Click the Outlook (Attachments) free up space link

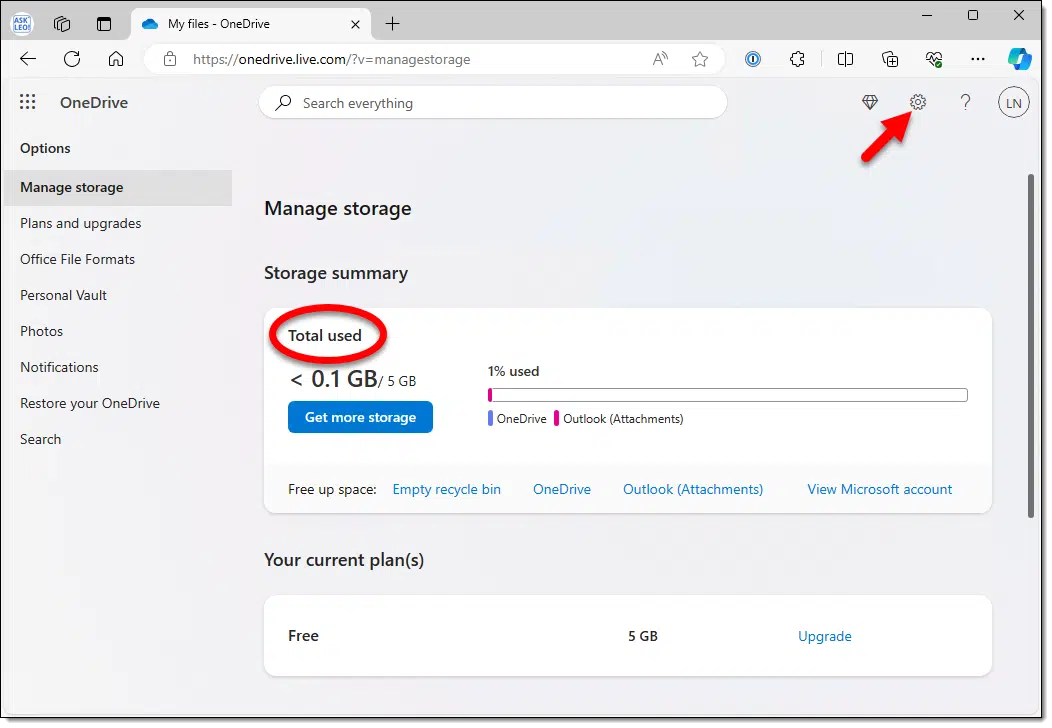(x=693, y=490)
